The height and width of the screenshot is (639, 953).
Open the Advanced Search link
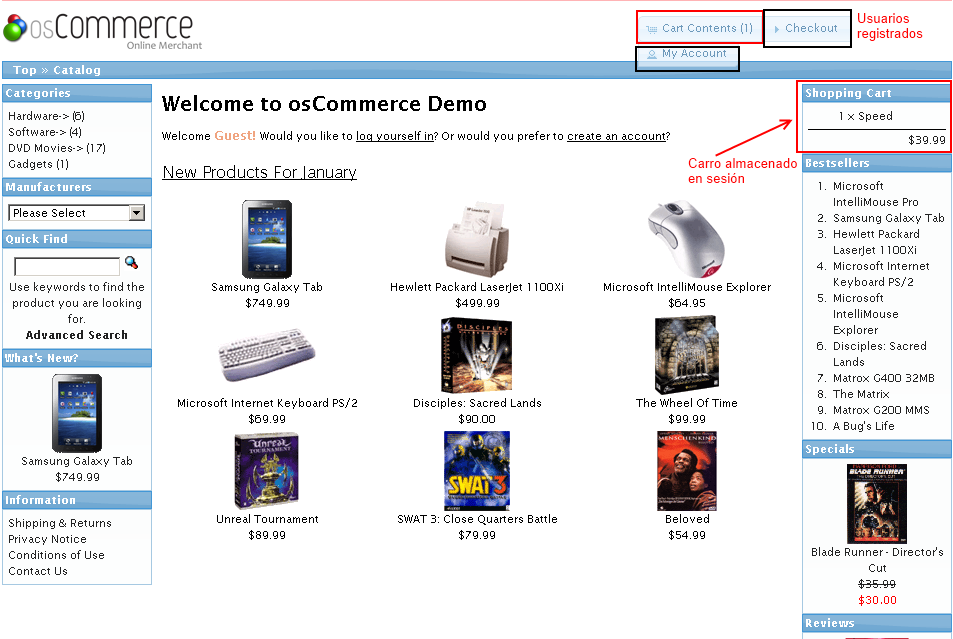(77, 335)
